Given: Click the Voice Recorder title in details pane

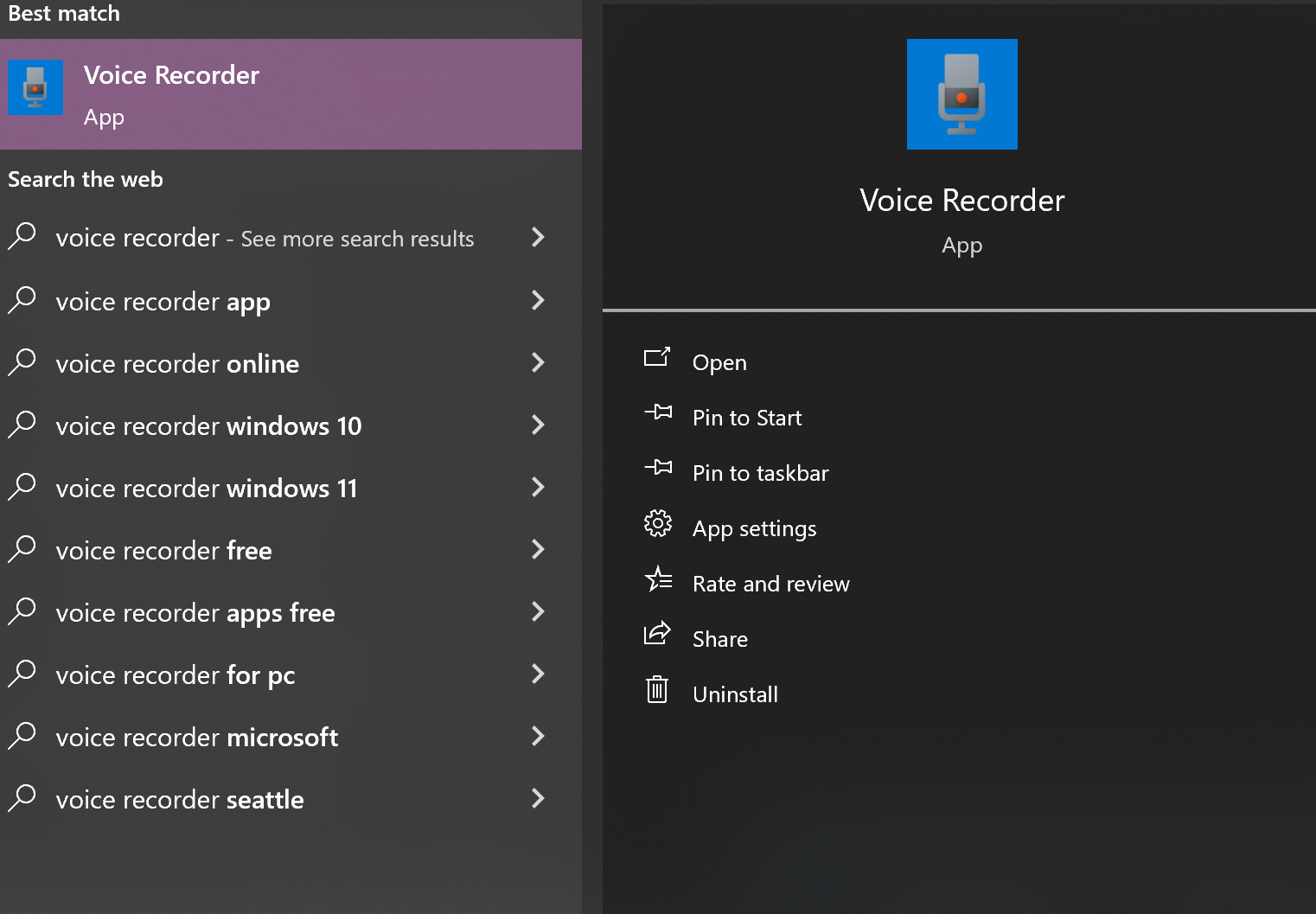Looking at the screenshot, I should coord(961,201).
